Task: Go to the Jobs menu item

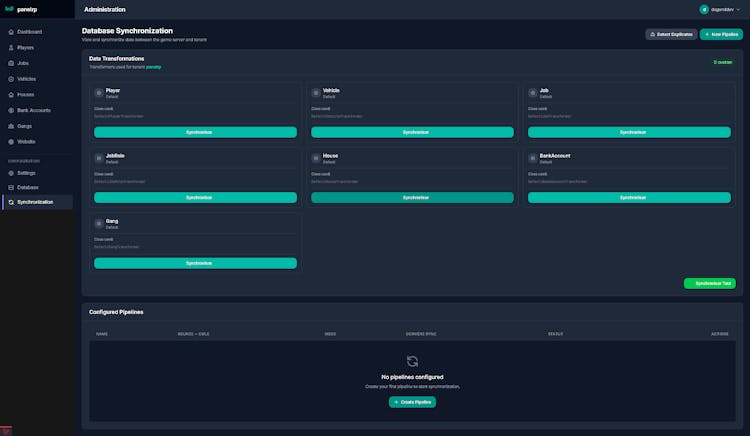Action: (23, 63)
